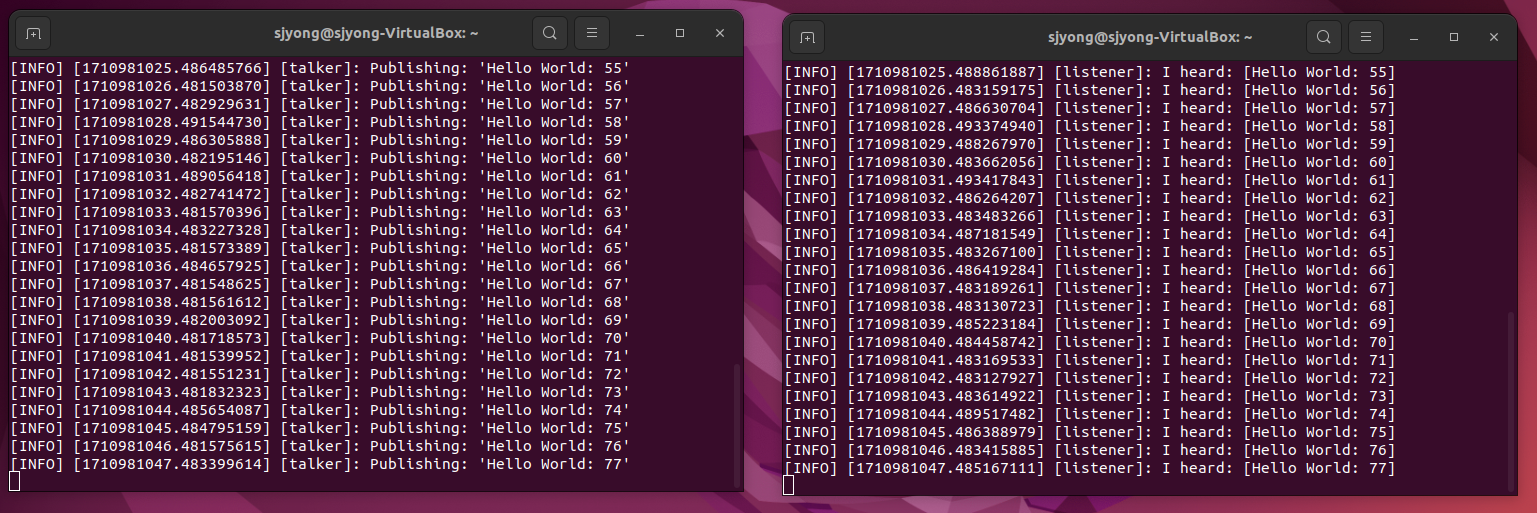Click talker line 'Hello World: 59'
Image resolution: width=1537 pixels, height=513 pixels.
tap(319, 140)
